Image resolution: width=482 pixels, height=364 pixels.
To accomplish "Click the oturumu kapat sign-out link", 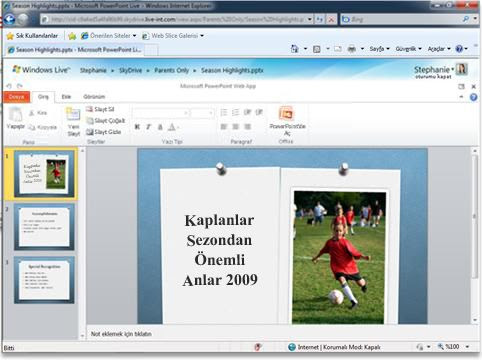I will click(433, 77).
